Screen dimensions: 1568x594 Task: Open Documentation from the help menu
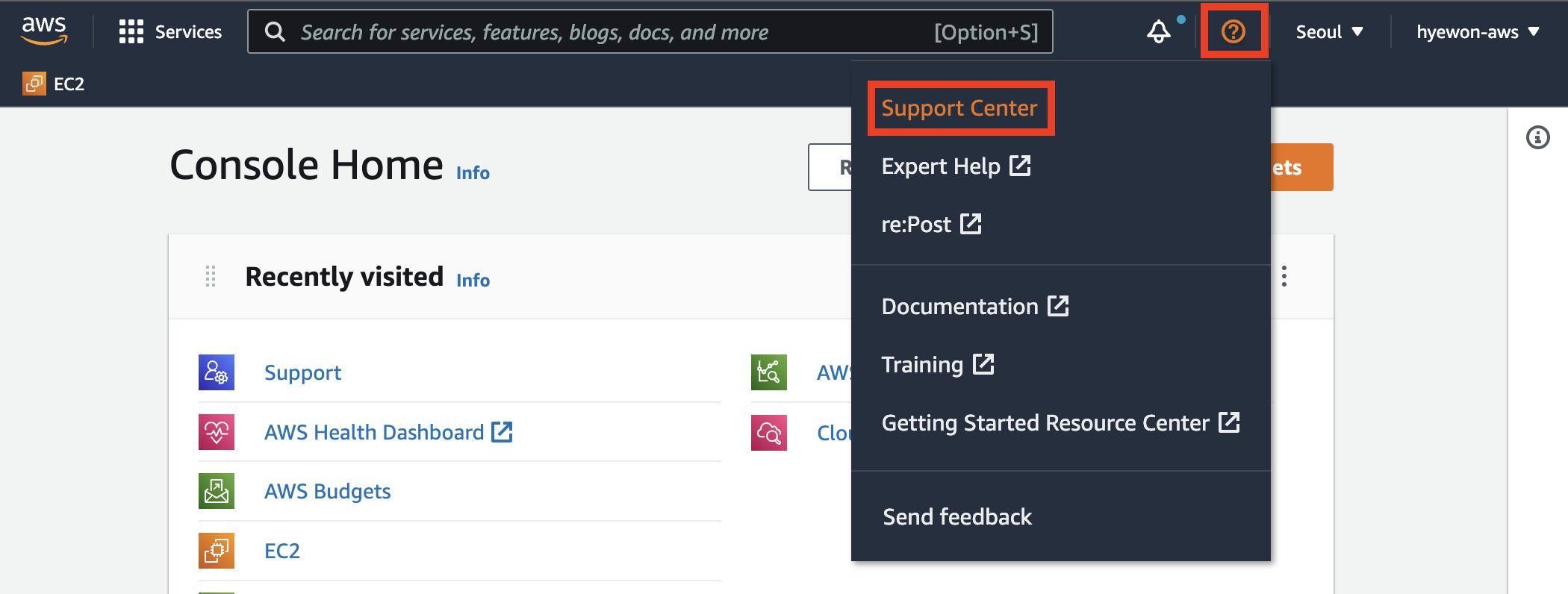(x=975, y=306)
